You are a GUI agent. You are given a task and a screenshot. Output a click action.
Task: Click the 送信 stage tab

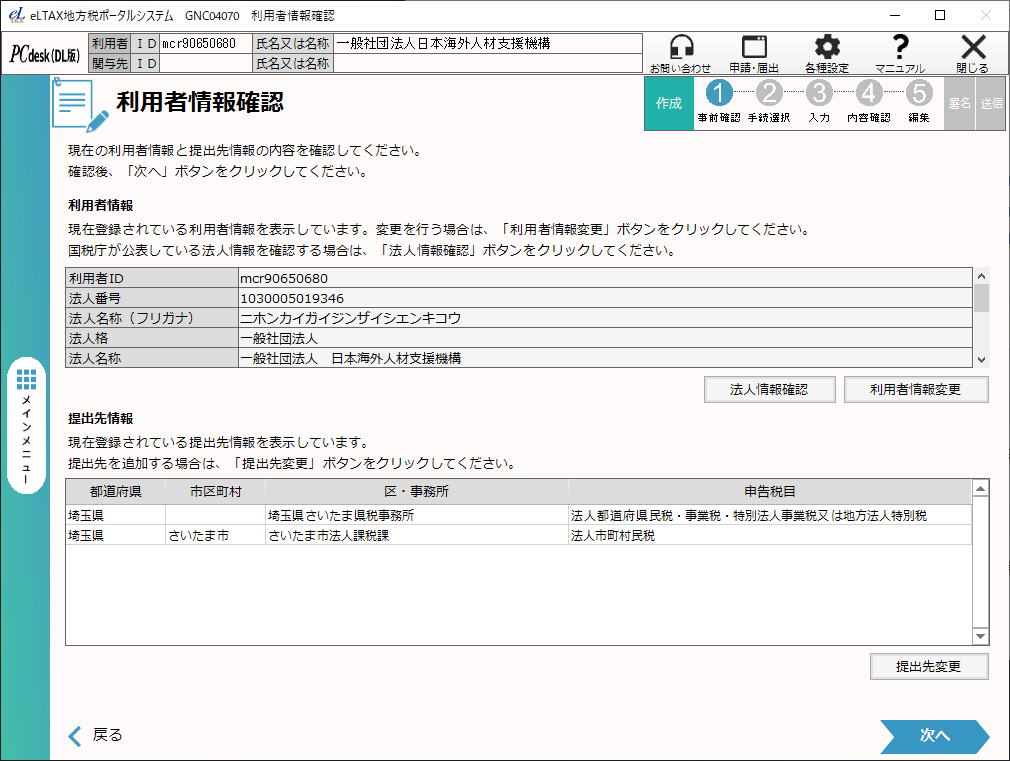pyautogui.click(x=991, y=103)
